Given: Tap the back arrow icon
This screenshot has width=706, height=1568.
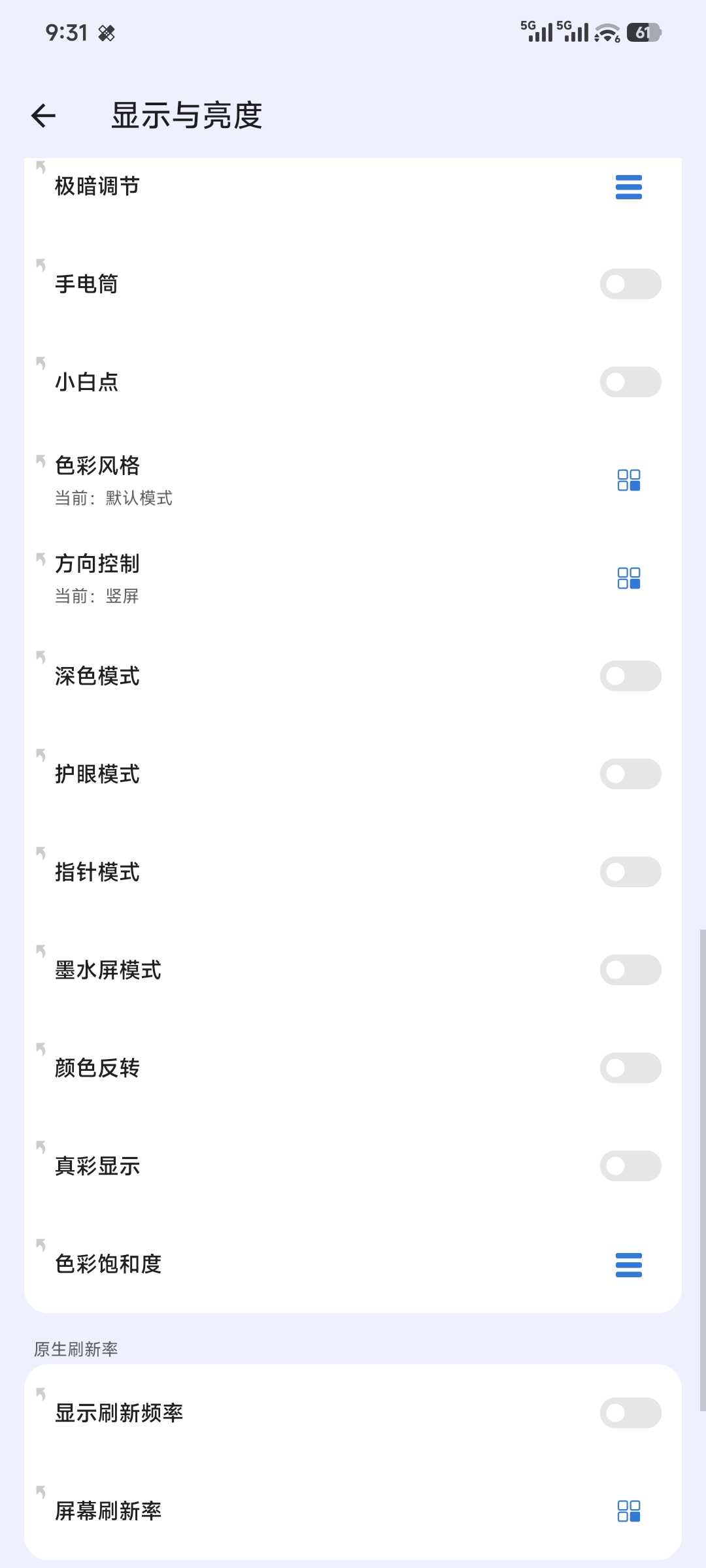Looking at the screenshot, I should (44, 116).
